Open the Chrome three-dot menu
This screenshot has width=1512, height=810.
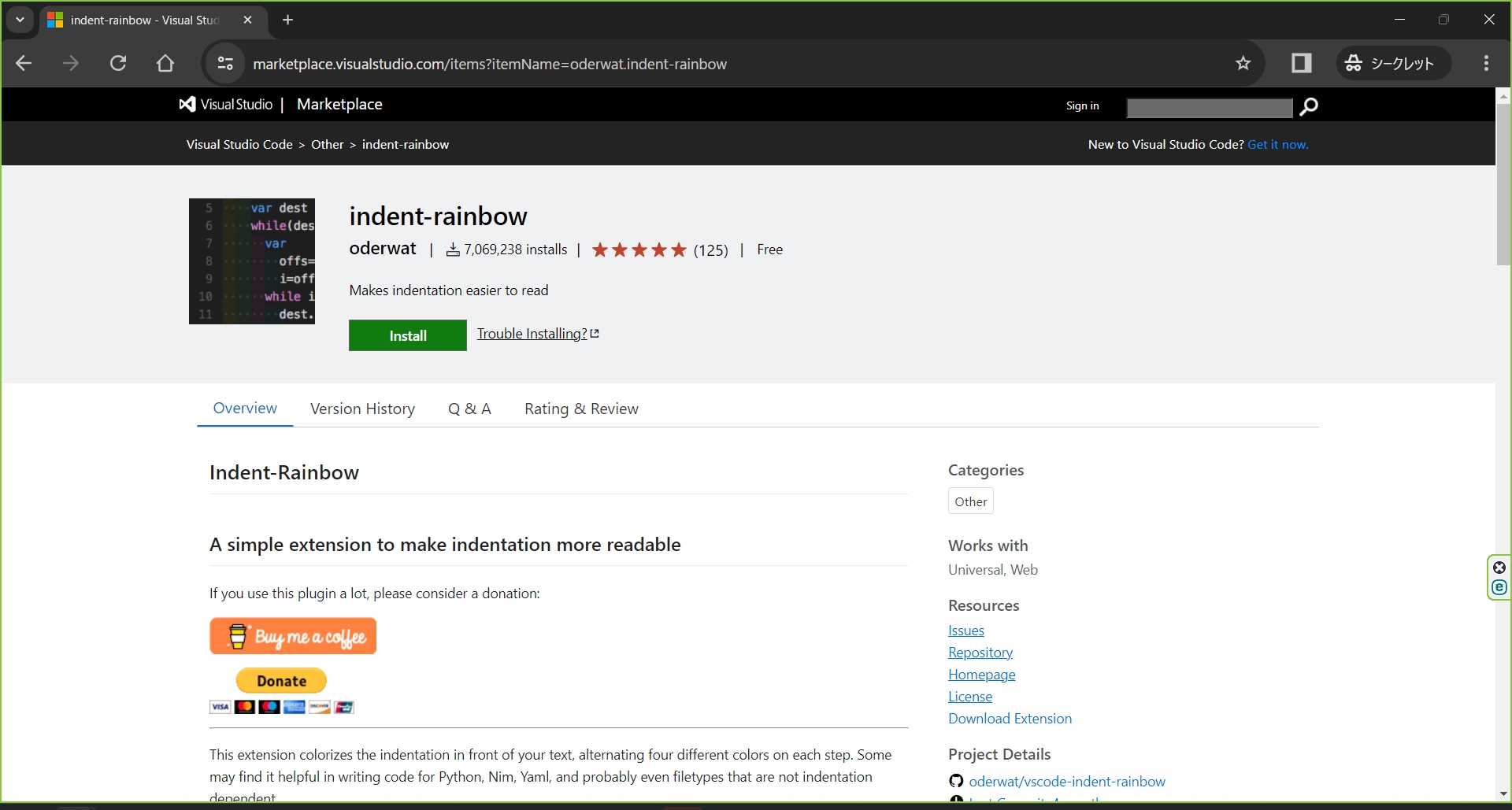[1486, 64]
